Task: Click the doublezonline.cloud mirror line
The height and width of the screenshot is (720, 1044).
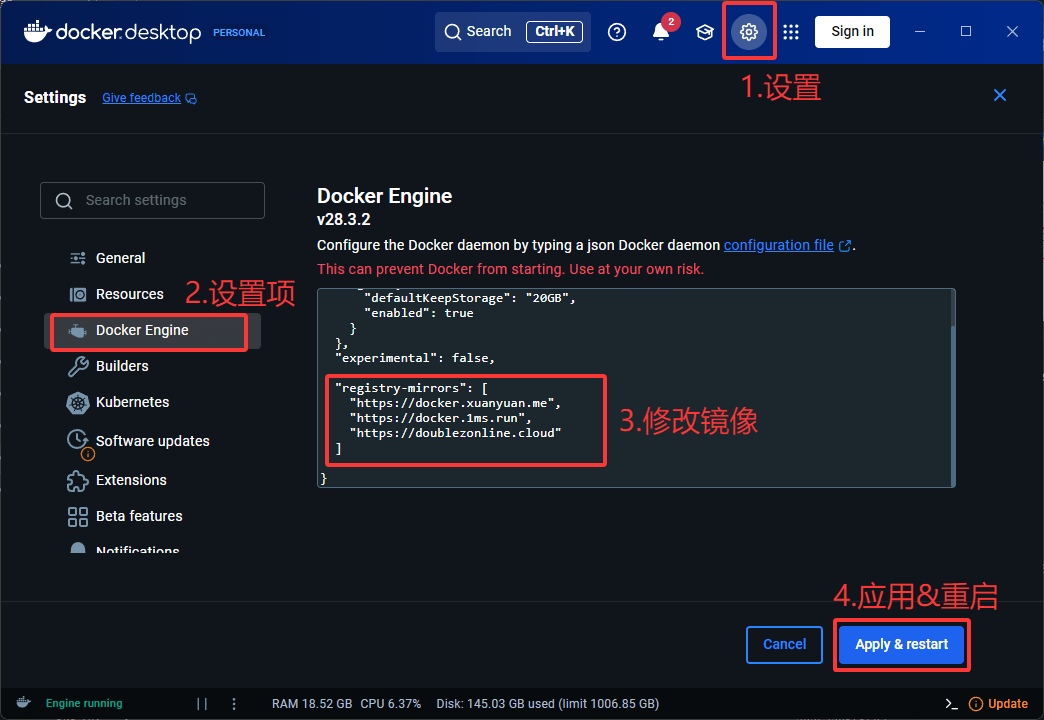Action: click(x=455, y=432)
